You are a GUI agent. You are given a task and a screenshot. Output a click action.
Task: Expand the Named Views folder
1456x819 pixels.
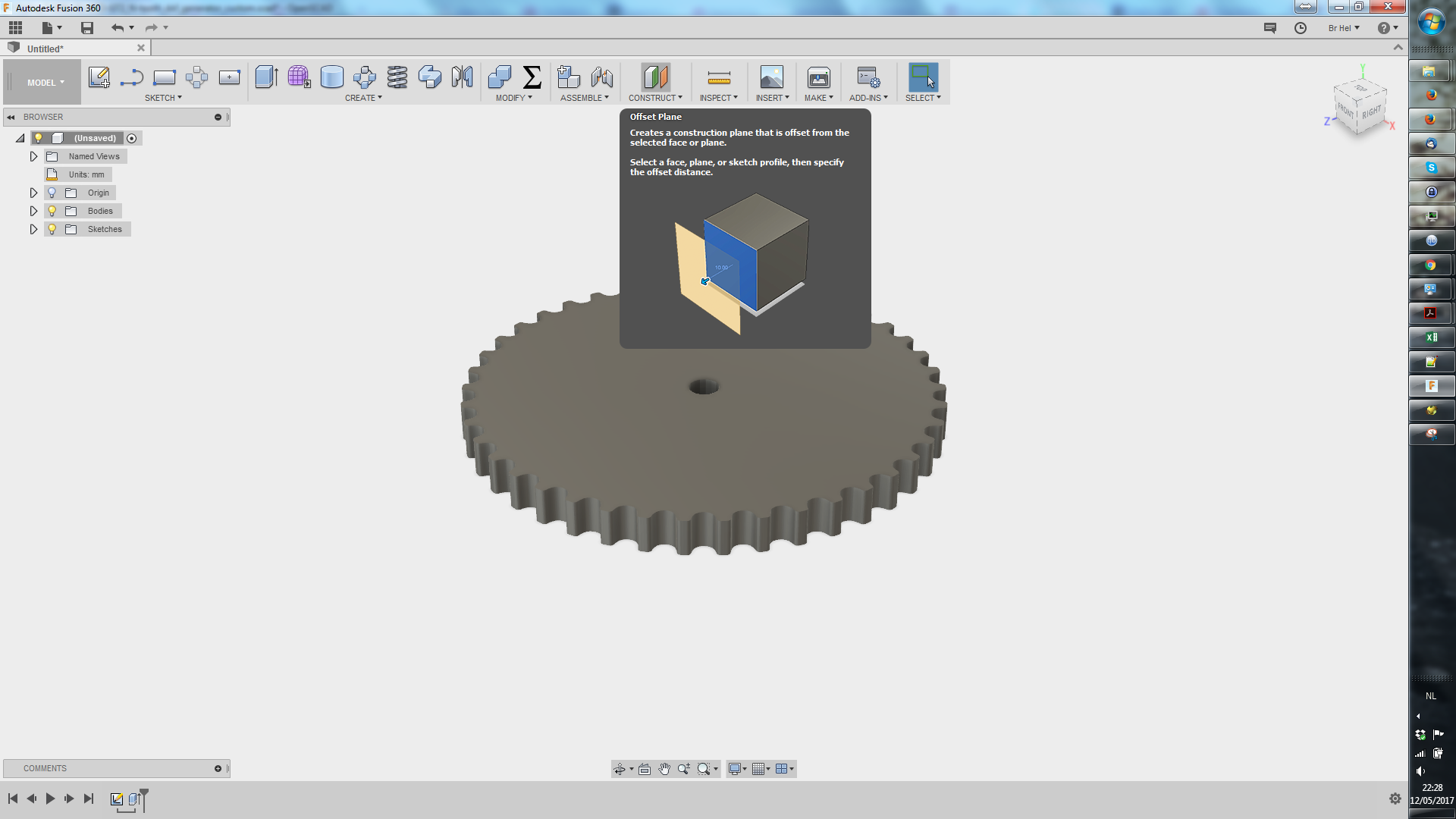33,156
